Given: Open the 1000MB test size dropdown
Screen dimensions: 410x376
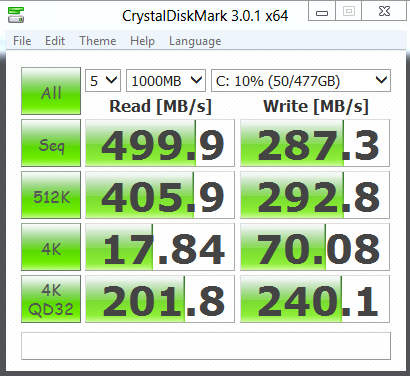Looking at the screenshot, I should click(166, 80).
